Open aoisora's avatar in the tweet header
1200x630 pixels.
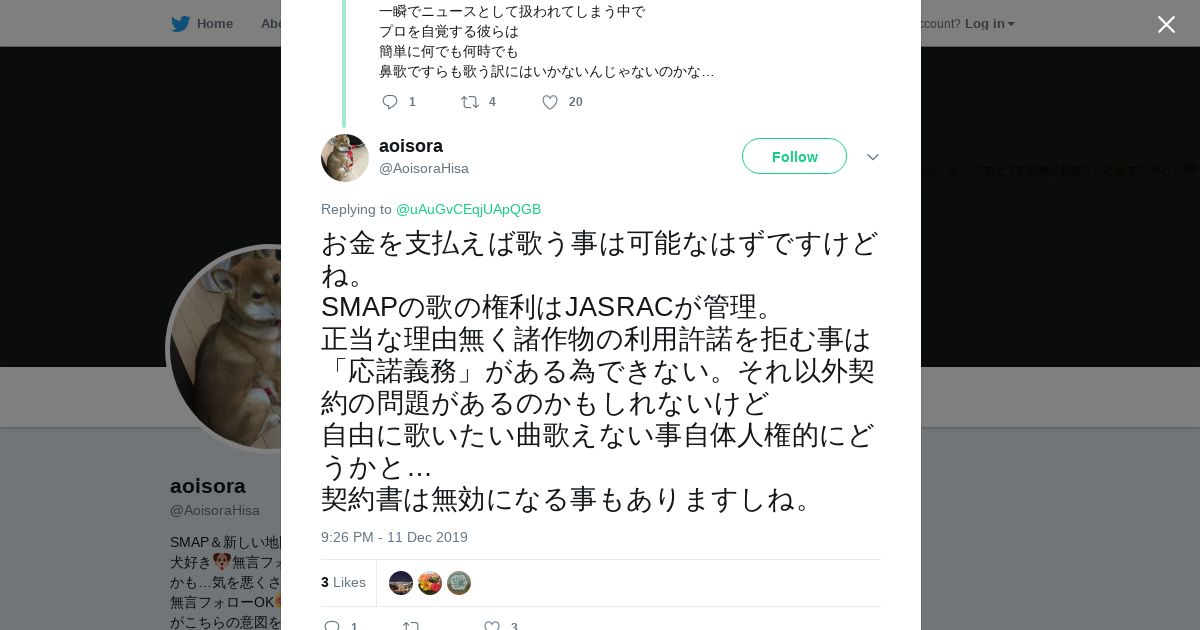[345, 158]
